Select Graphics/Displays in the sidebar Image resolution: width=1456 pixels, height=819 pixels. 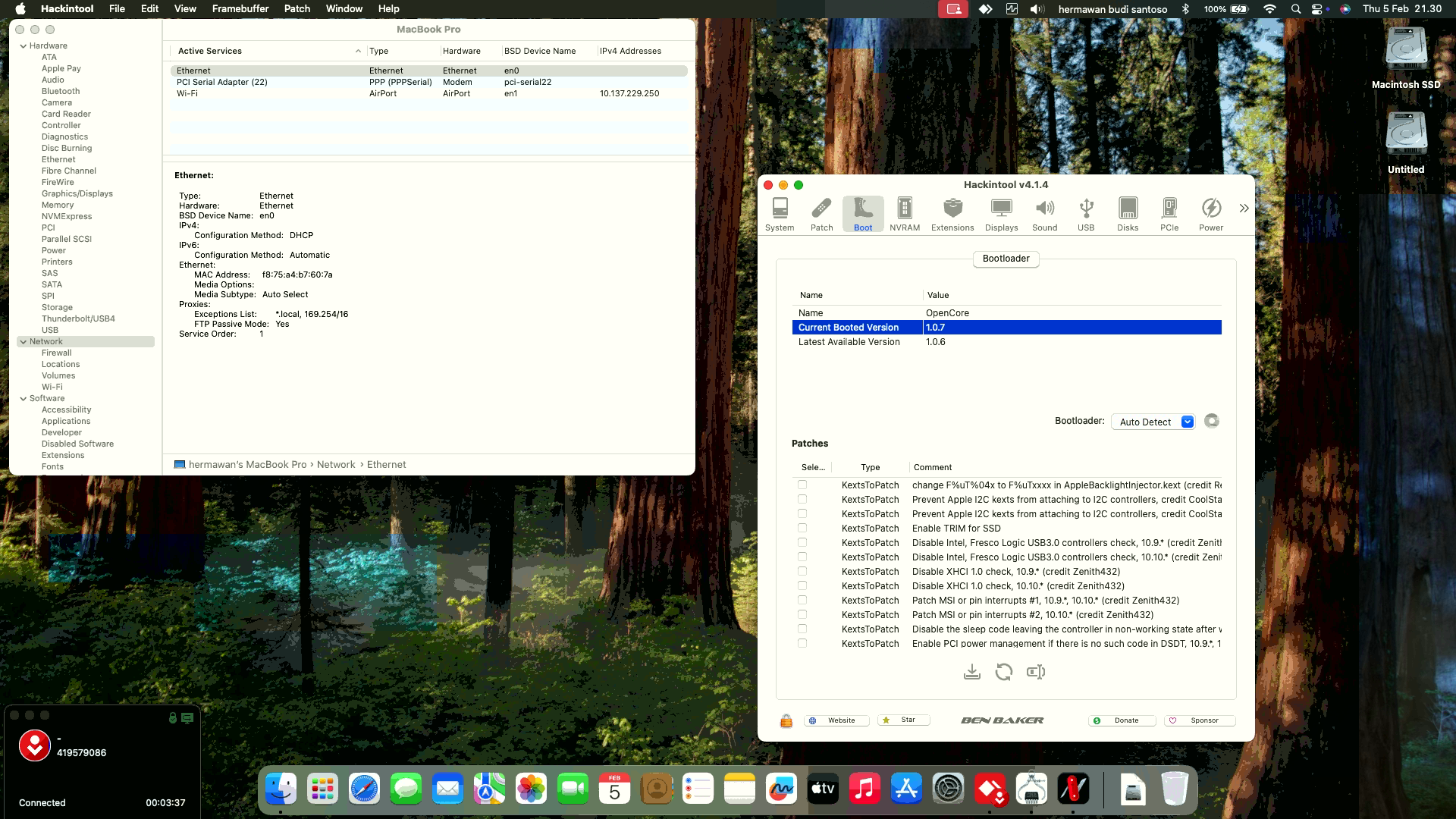point(77,194)
